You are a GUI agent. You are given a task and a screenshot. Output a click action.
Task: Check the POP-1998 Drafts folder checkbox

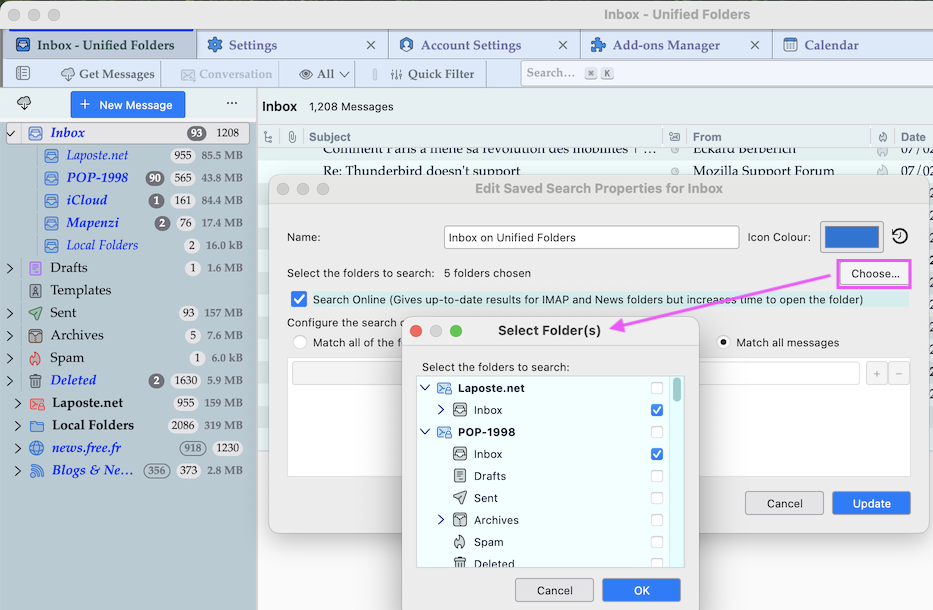click(657, 476)
